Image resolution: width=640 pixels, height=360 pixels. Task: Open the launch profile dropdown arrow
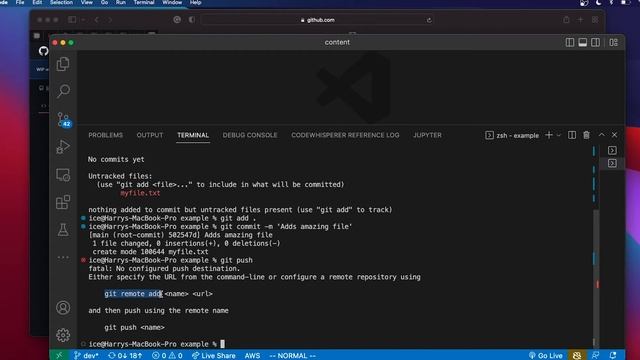coord(559,135)
